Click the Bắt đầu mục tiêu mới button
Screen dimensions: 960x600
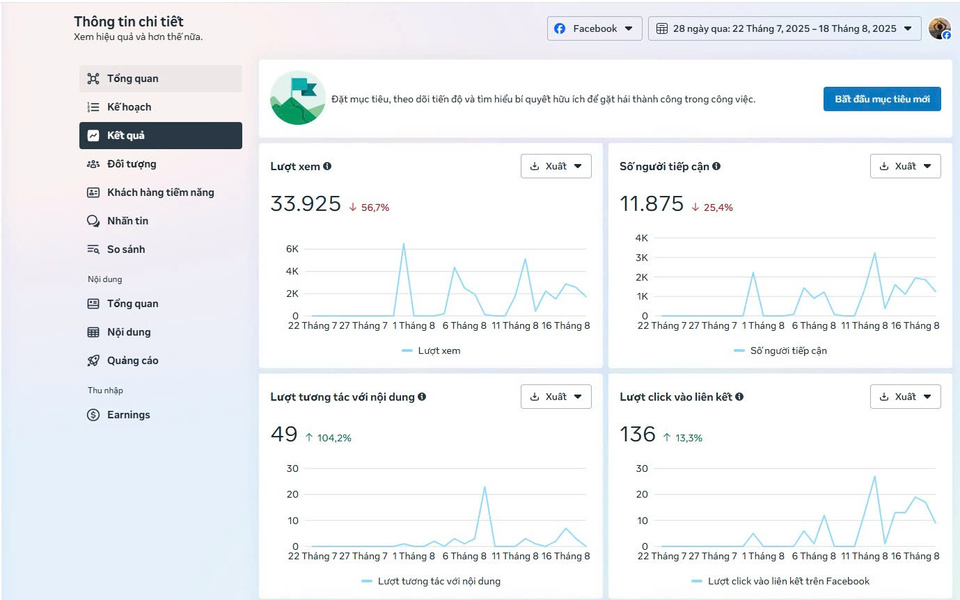tap(881, 99)
